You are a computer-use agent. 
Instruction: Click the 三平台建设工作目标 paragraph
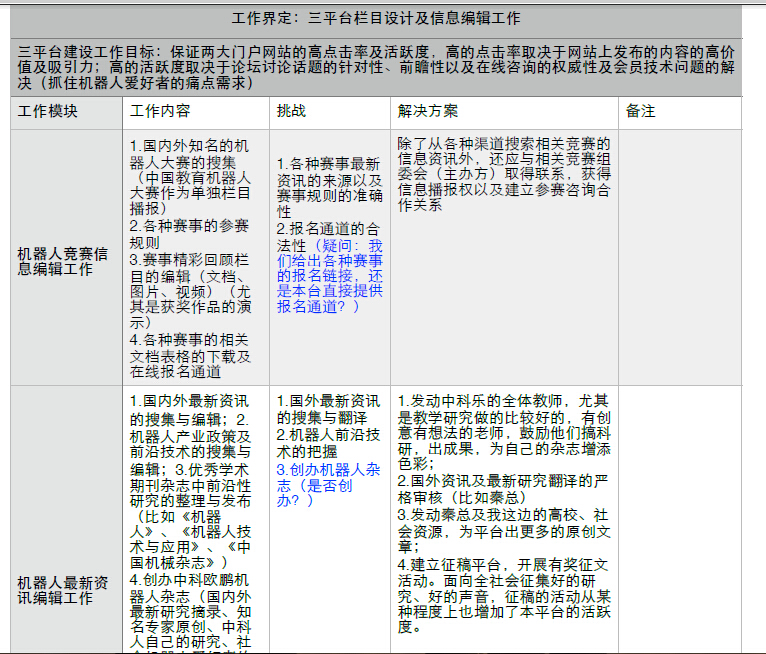click(x=376, y=66)
